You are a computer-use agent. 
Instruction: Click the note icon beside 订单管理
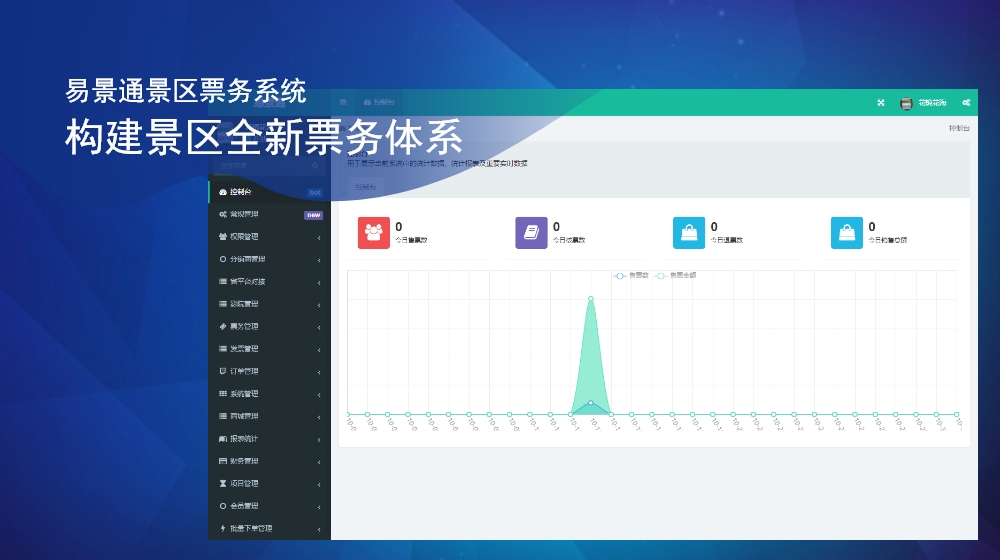[x=223, y=371]
